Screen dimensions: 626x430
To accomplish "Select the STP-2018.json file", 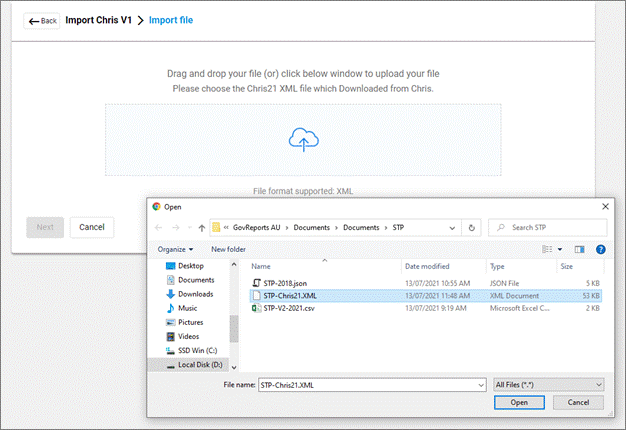I will point(286,281).
